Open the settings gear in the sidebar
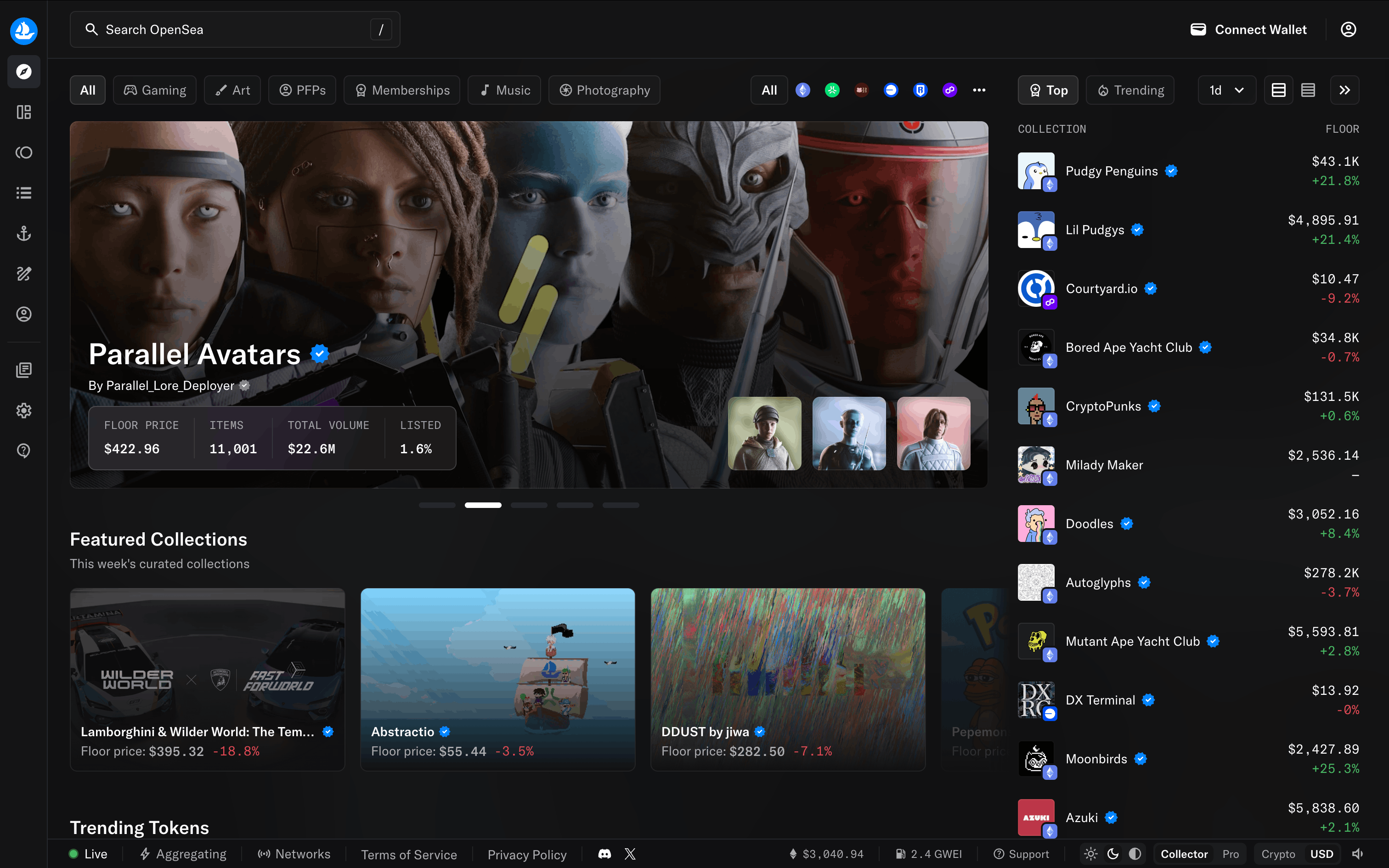This screenshot has width=1389, height=868. [23, 411]
